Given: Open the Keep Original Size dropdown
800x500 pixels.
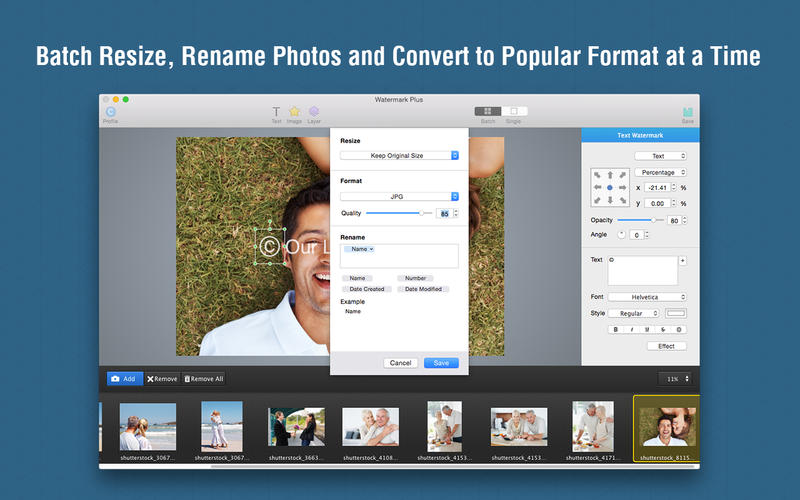Looking at the screenshot, I should click(x=399, y=155).
